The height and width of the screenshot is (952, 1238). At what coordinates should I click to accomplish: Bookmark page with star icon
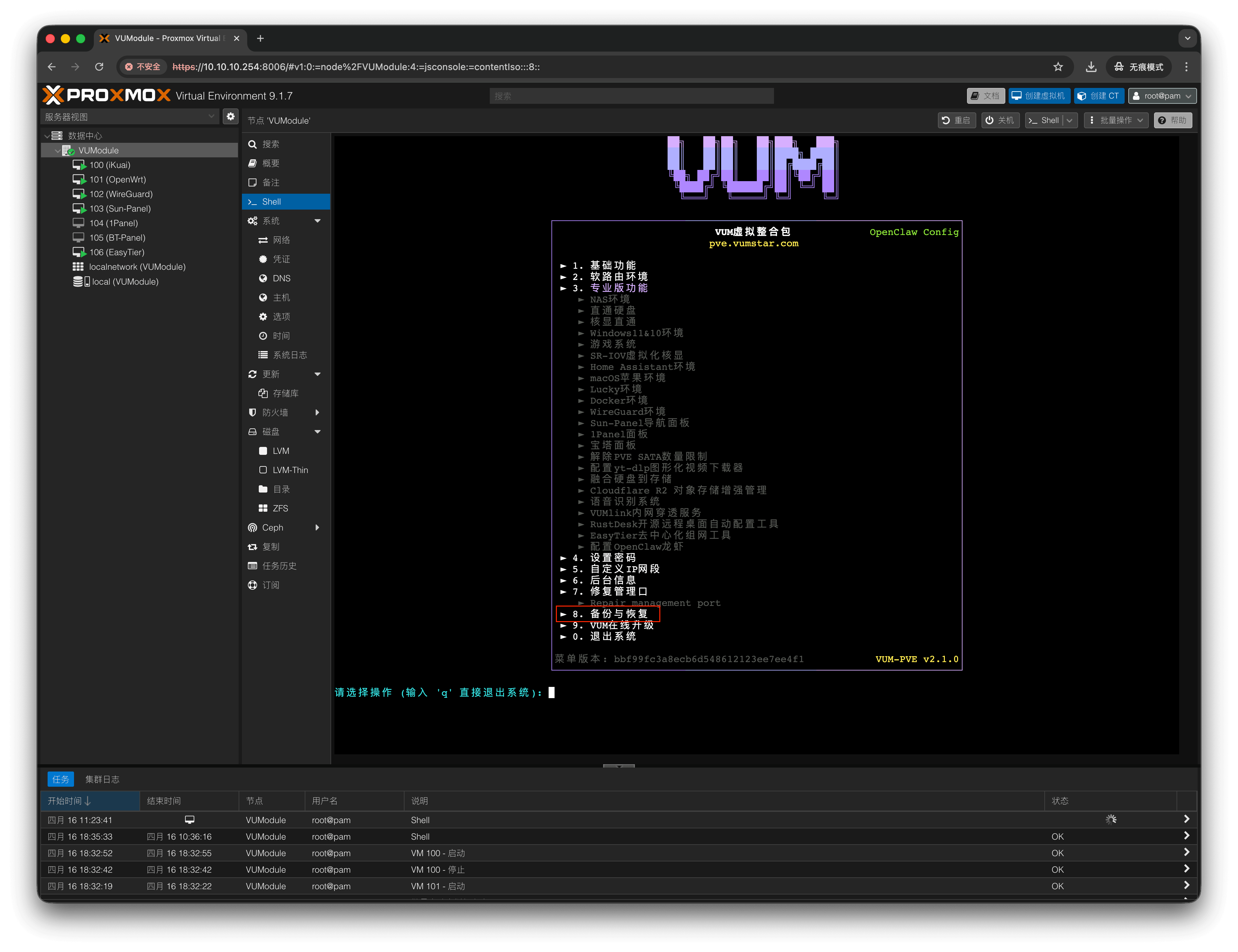click(x=1057, y=67)
